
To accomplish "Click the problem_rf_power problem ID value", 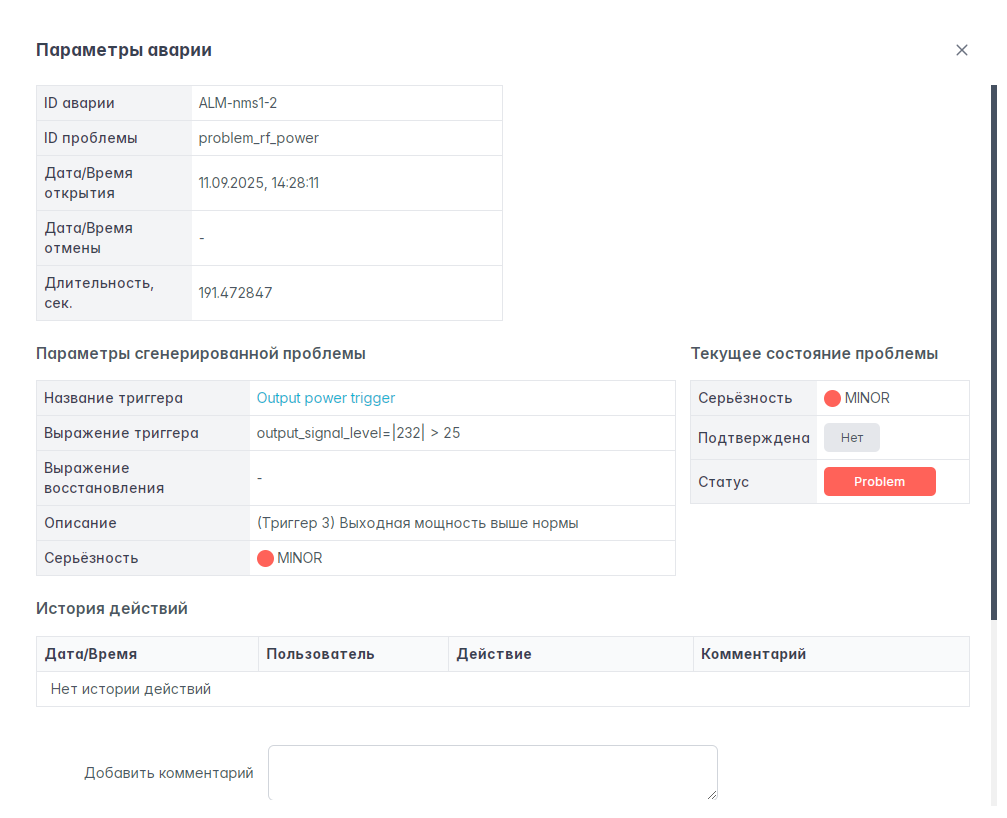I will [x=259, y=138].
